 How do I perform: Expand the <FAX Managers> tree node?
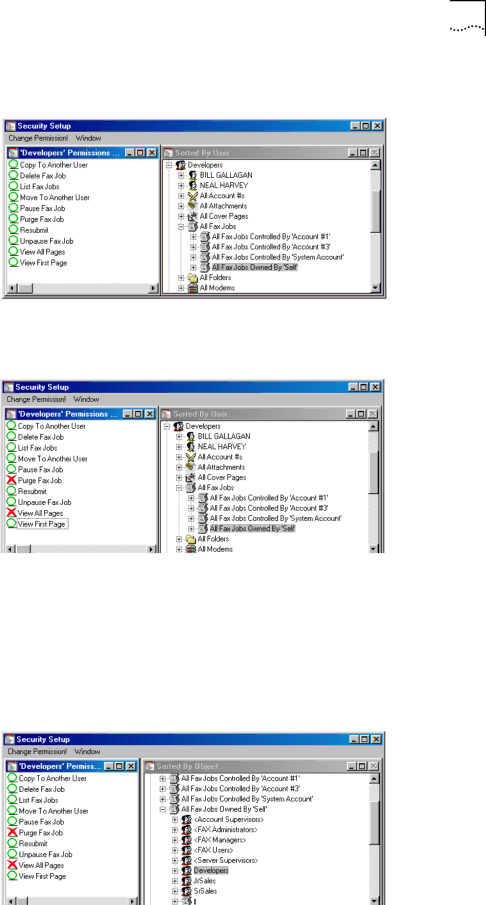point(175,840)
